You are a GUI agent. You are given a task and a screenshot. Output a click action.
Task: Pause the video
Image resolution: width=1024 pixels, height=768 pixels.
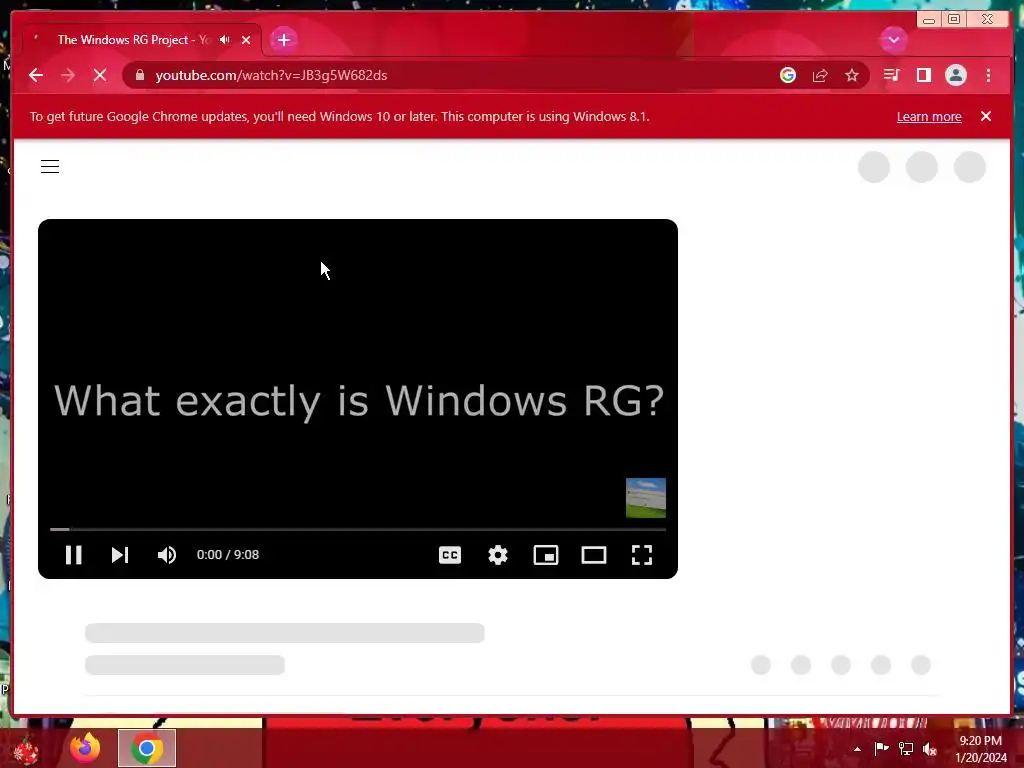click(74, 555)
